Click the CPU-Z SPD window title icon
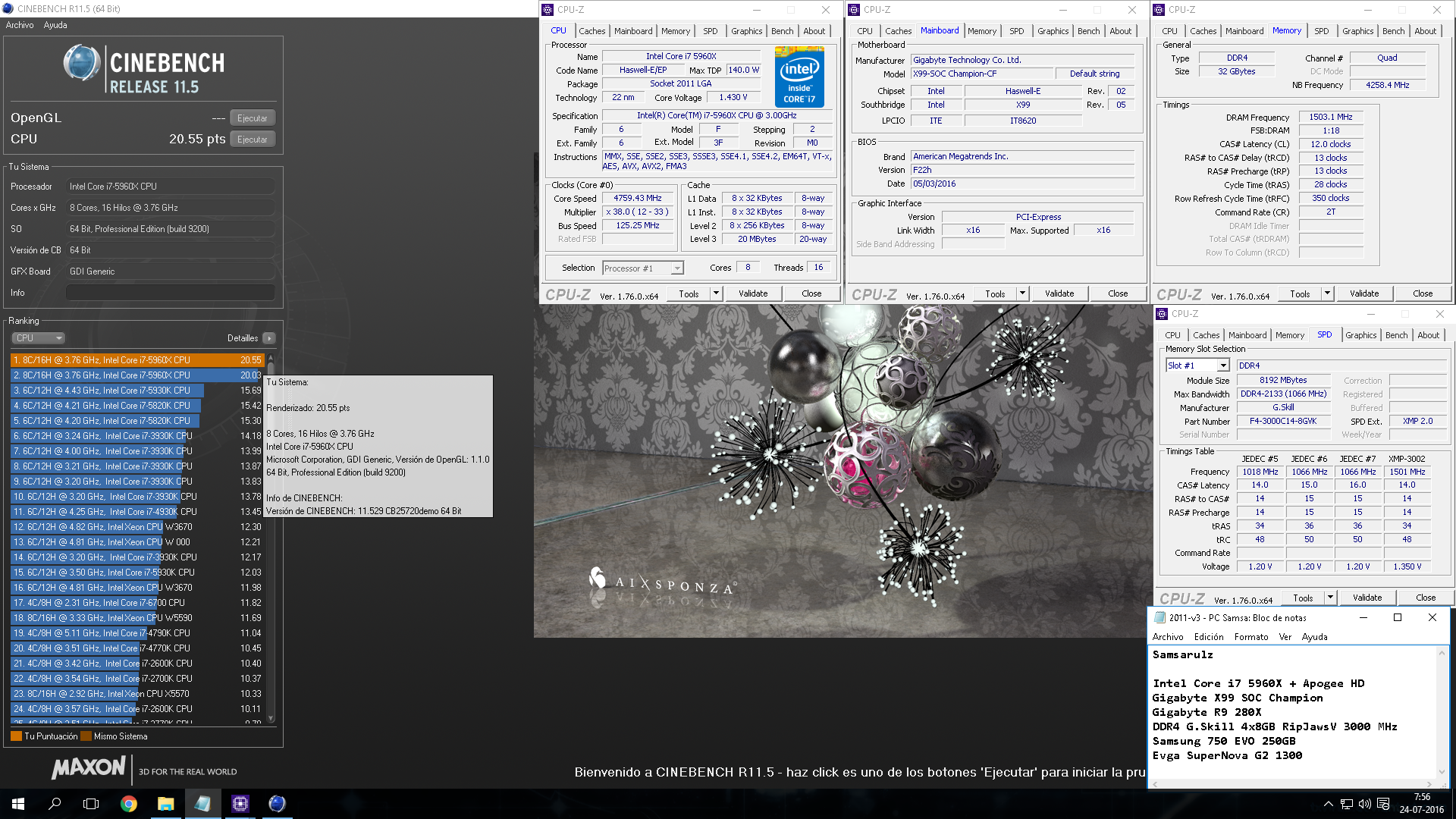The width and height of the screenshot is (1456, 819). [1162, 314]
